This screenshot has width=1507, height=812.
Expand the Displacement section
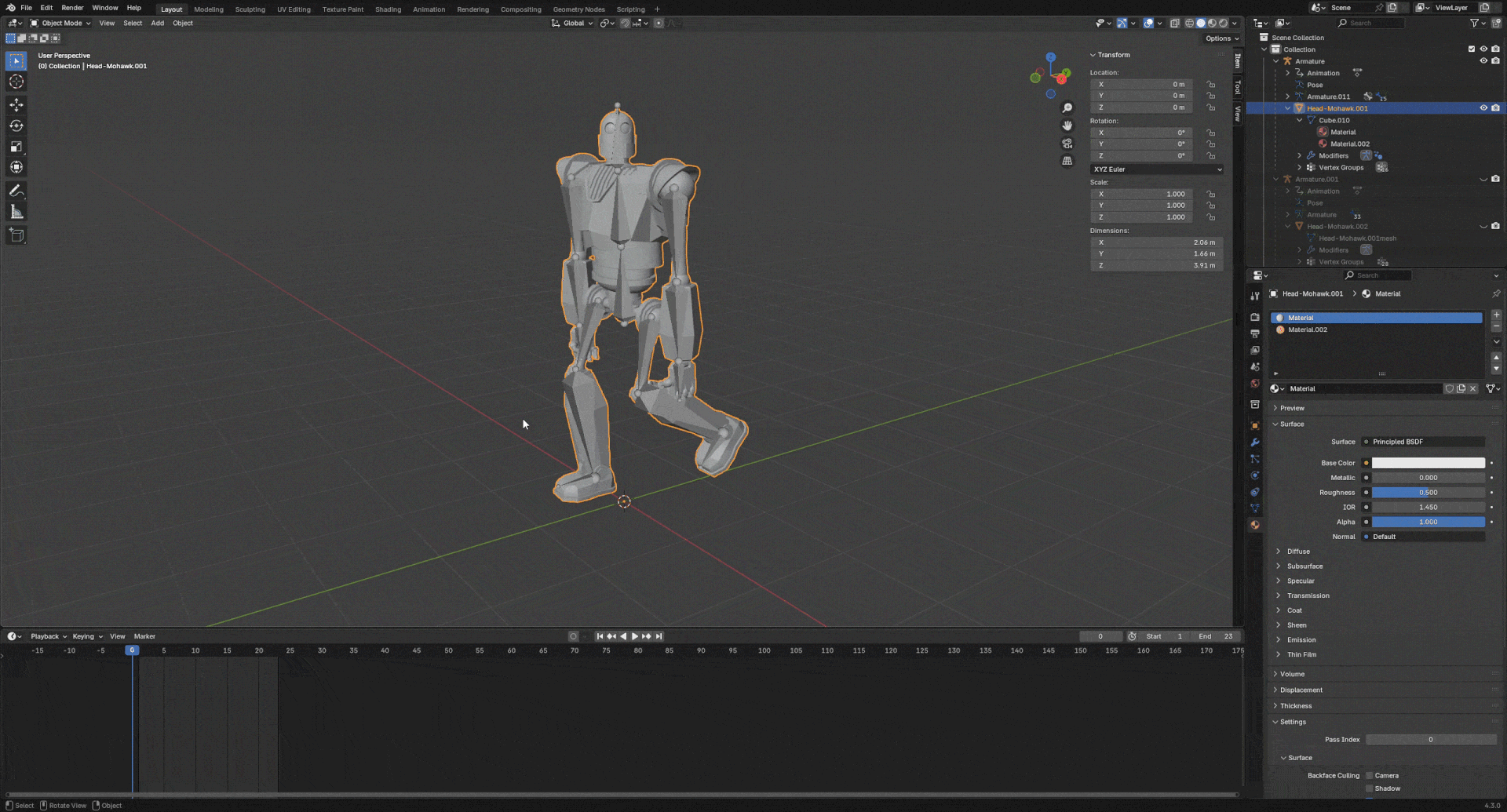click(x=1301, y=690)
